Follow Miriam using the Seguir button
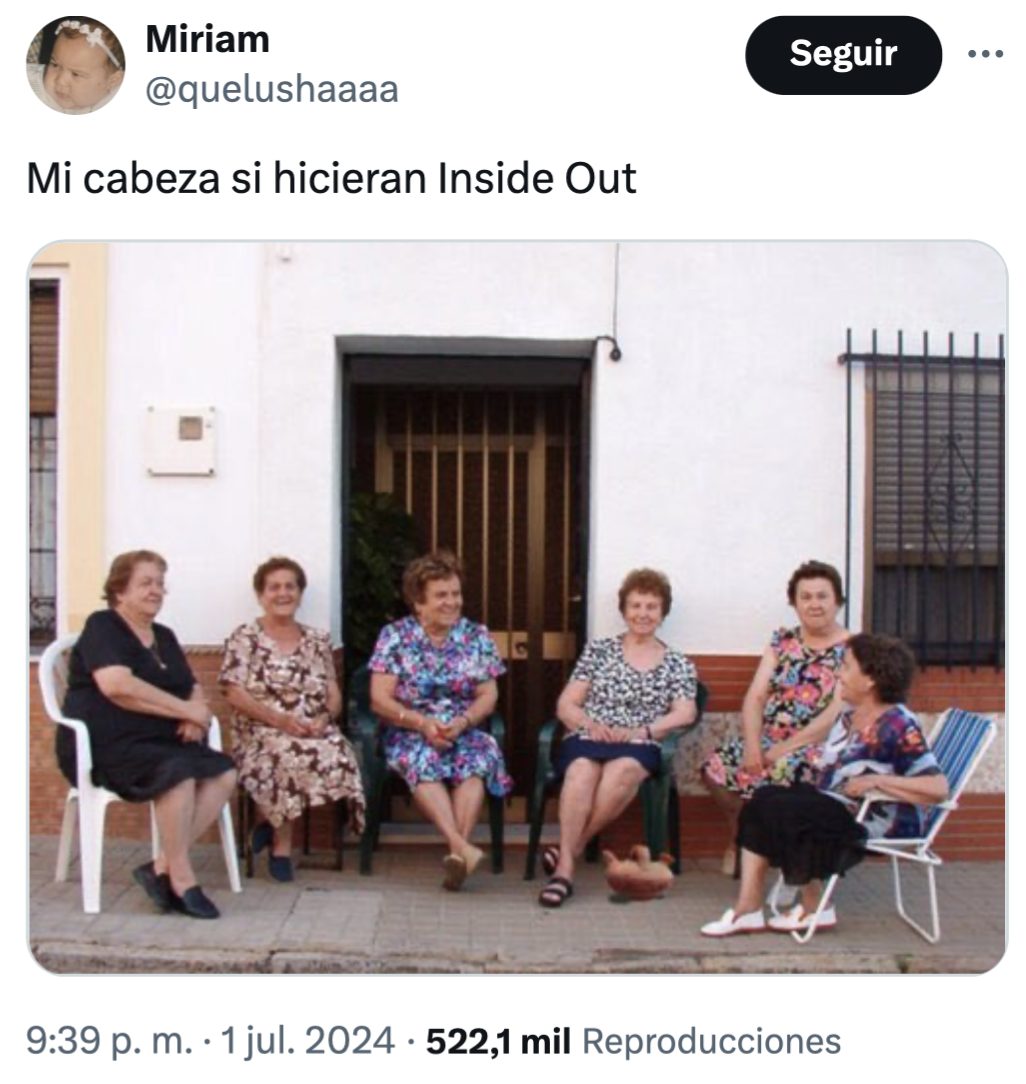The height and width of the screenshot is (1084, 1026). 843,55
